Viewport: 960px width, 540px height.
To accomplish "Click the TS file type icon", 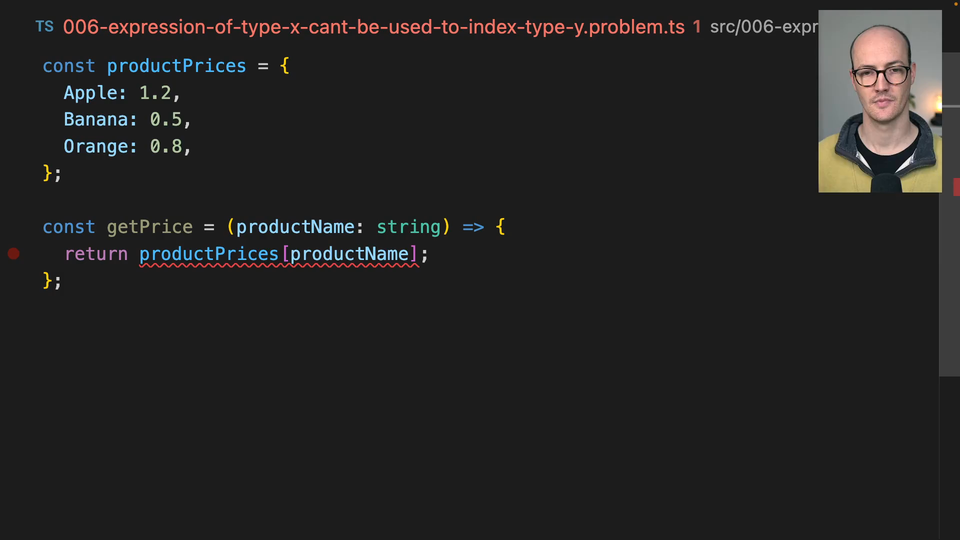I will click(45, 27).
